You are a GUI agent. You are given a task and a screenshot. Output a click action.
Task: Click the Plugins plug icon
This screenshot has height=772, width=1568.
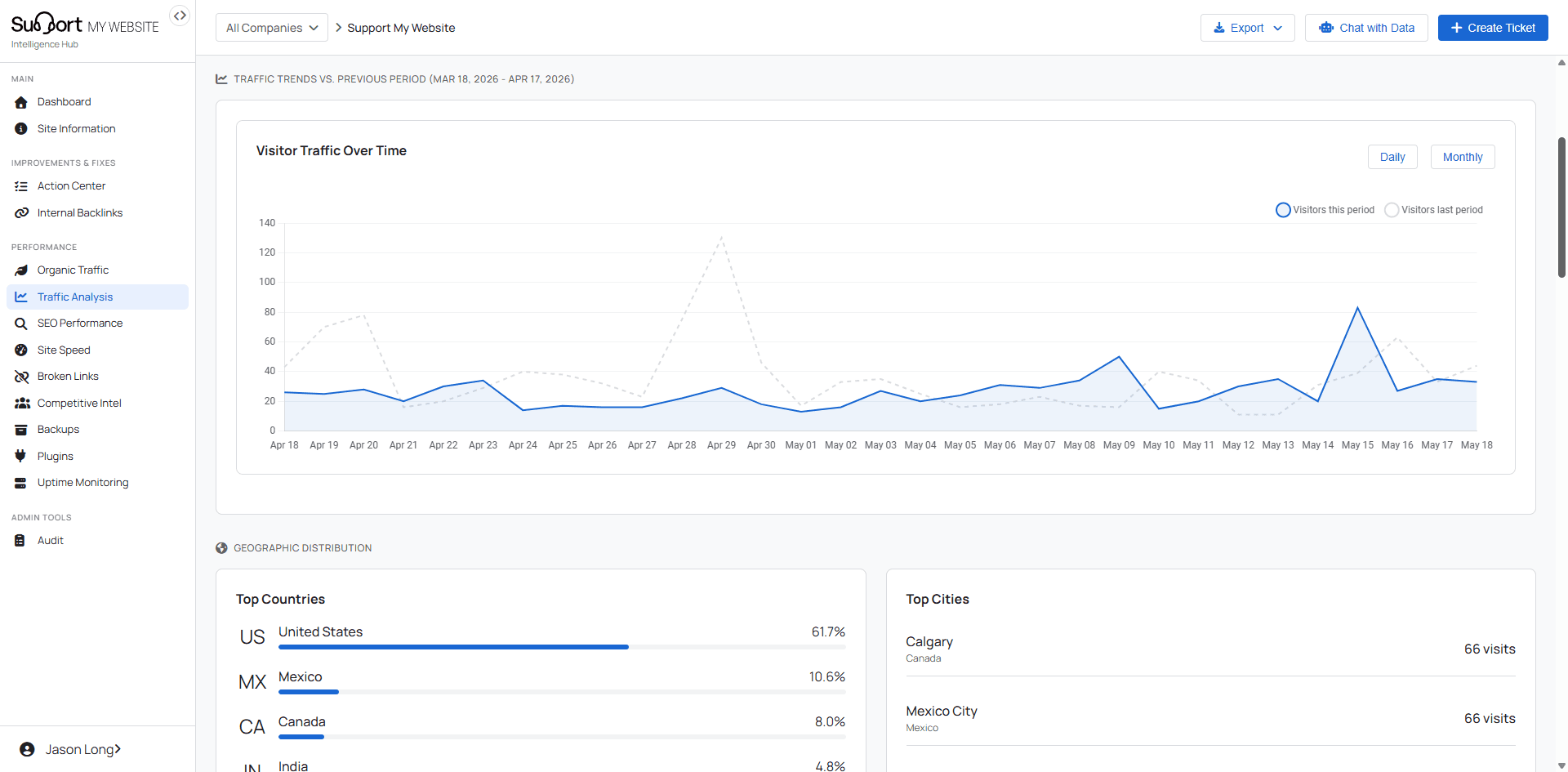point(20,457)
